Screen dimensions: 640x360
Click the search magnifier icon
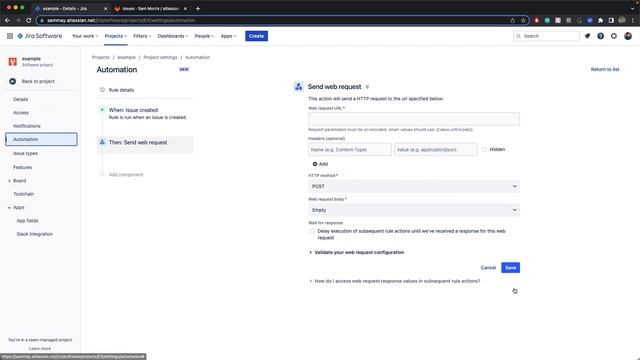pos(518,36)
